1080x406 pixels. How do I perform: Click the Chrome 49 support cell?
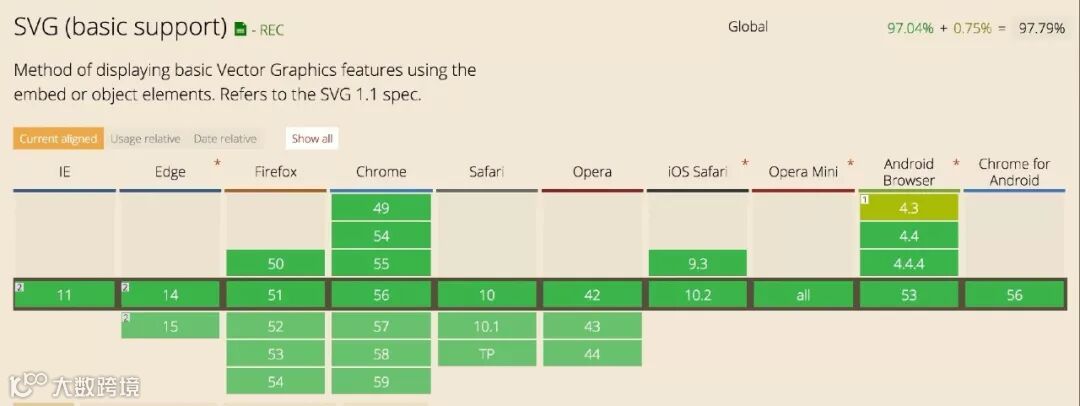(x=381, y=208)
